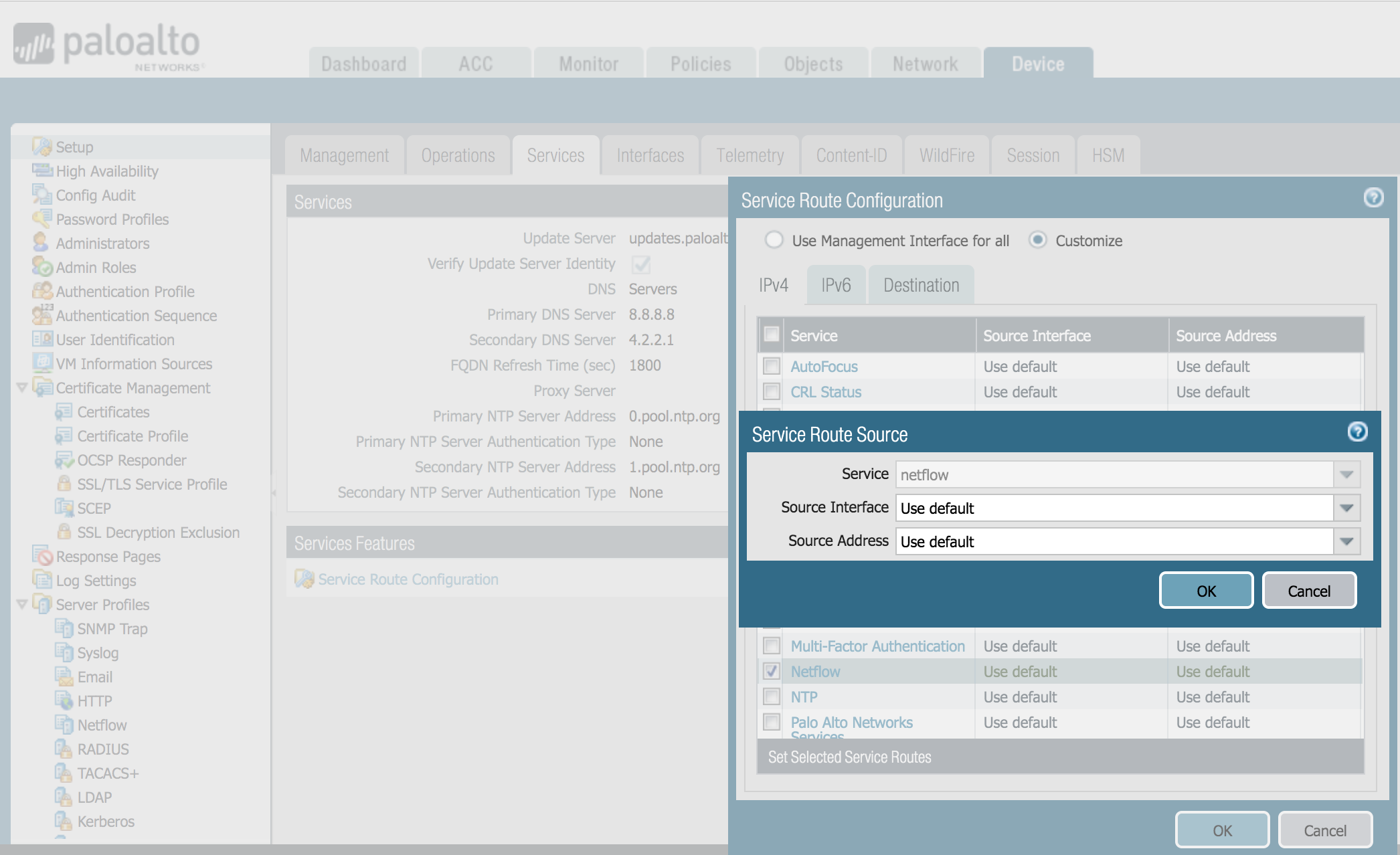Click the Syslog server profile icon

(64, 652)
